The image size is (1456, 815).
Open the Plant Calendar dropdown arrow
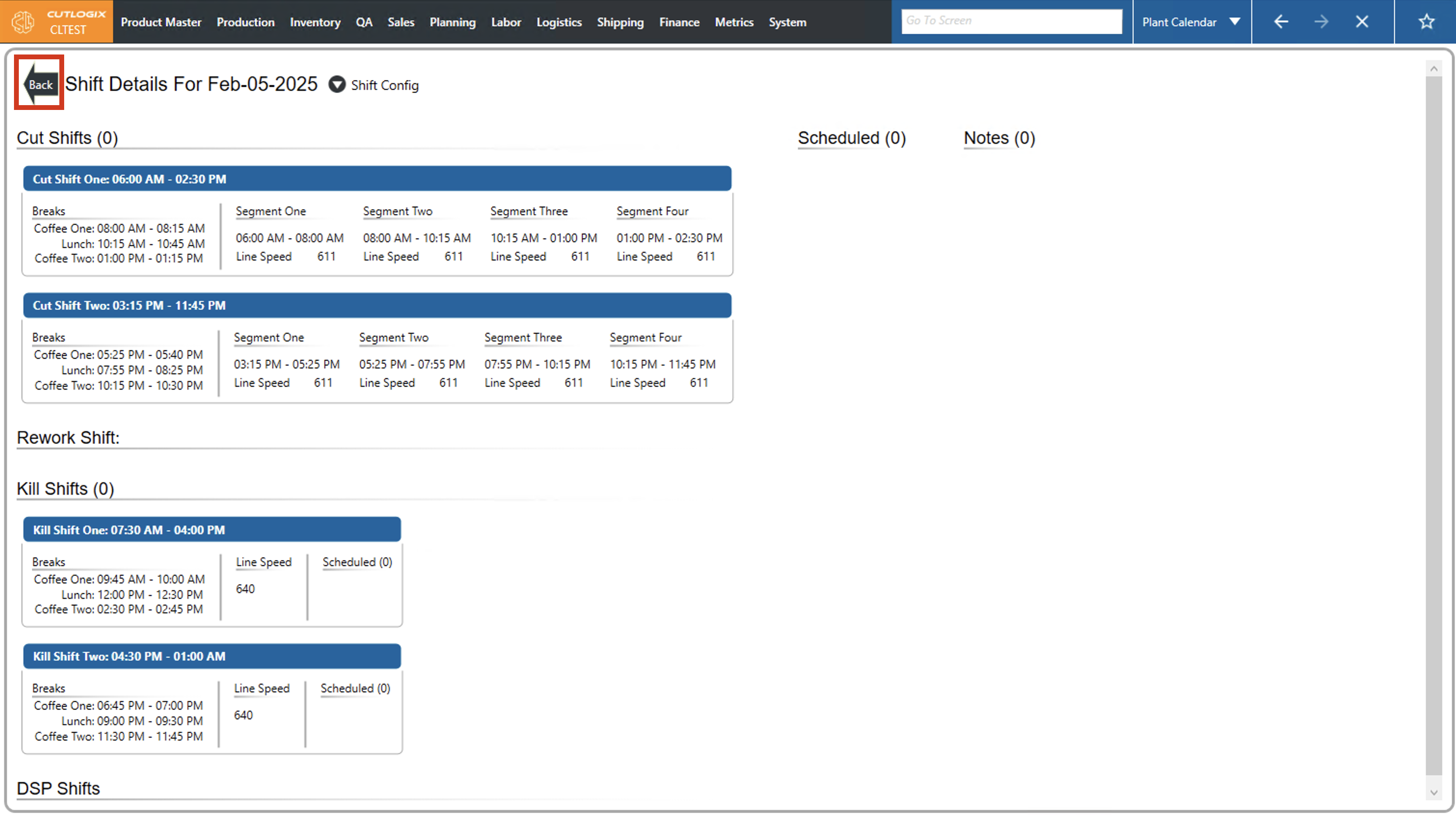coord(1235,22)
